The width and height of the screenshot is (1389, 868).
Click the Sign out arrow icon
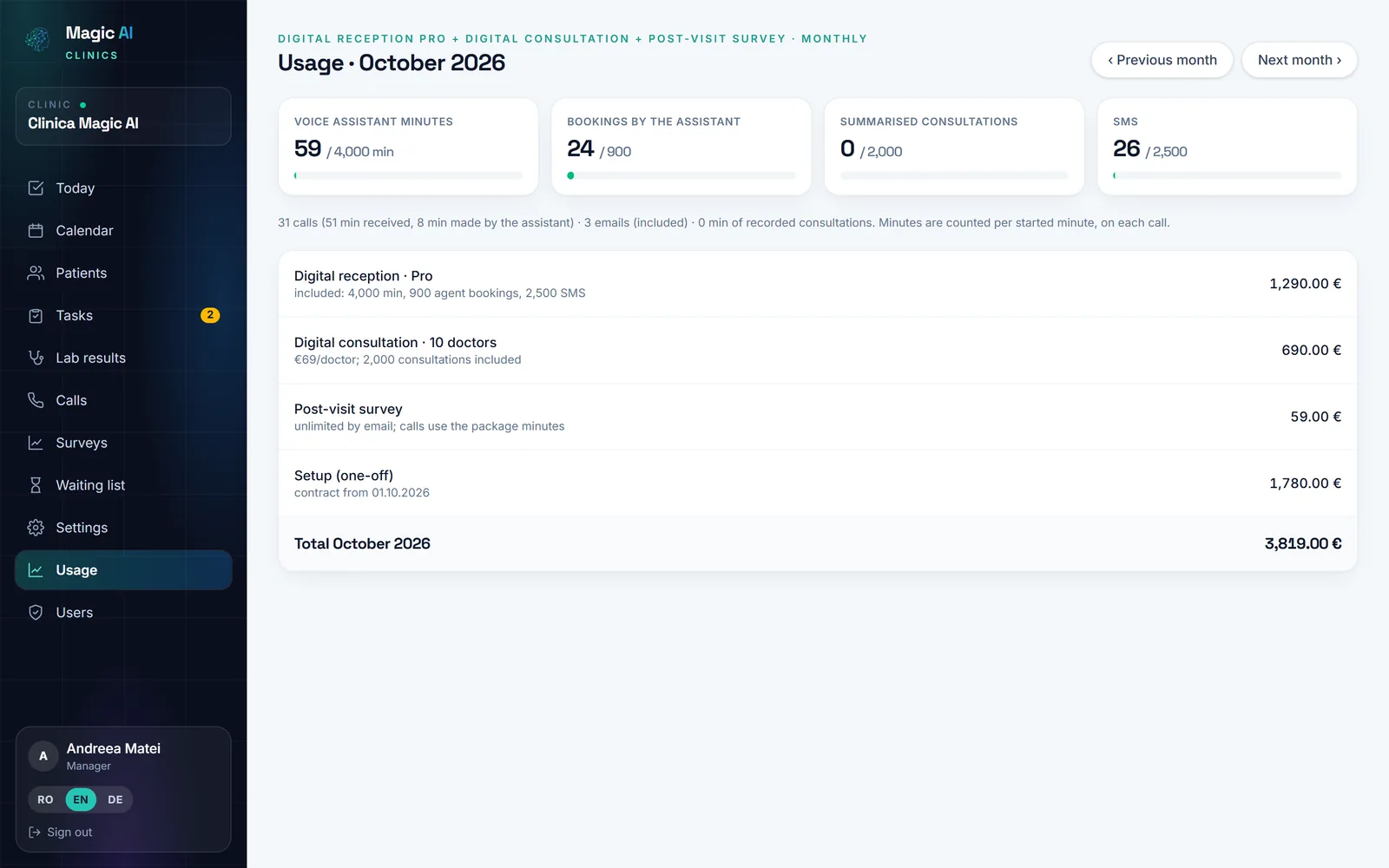click(35, 832)
